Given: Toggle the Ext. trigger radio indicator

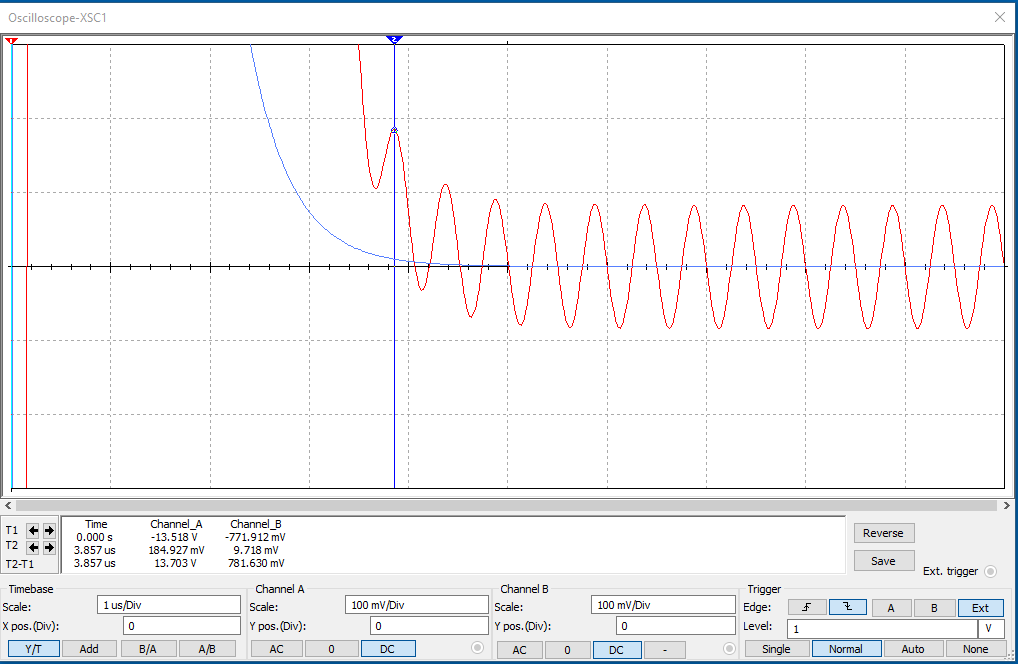Looking at the screenshot, I should pyautogui.click(x=990, y=571).
